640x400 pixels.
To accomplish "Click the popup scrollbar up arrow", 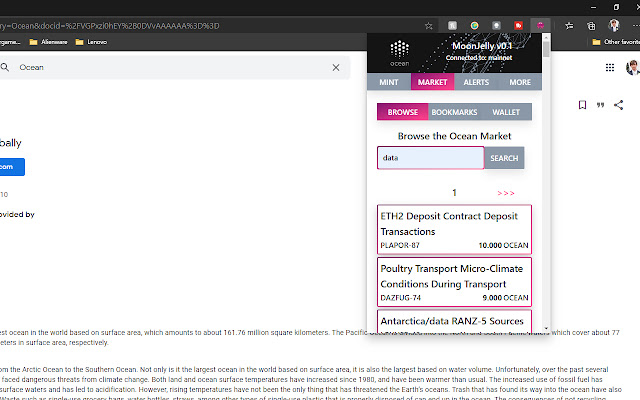I will click(546, 37).
